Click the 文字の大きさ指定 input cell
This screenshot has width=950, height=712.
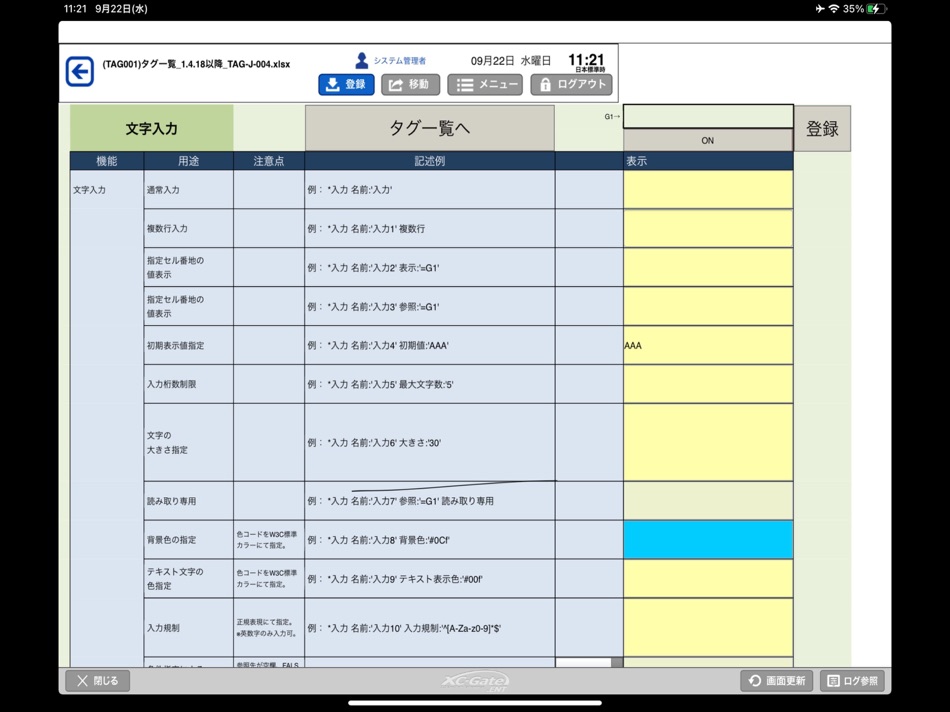[x=708, y=442]
